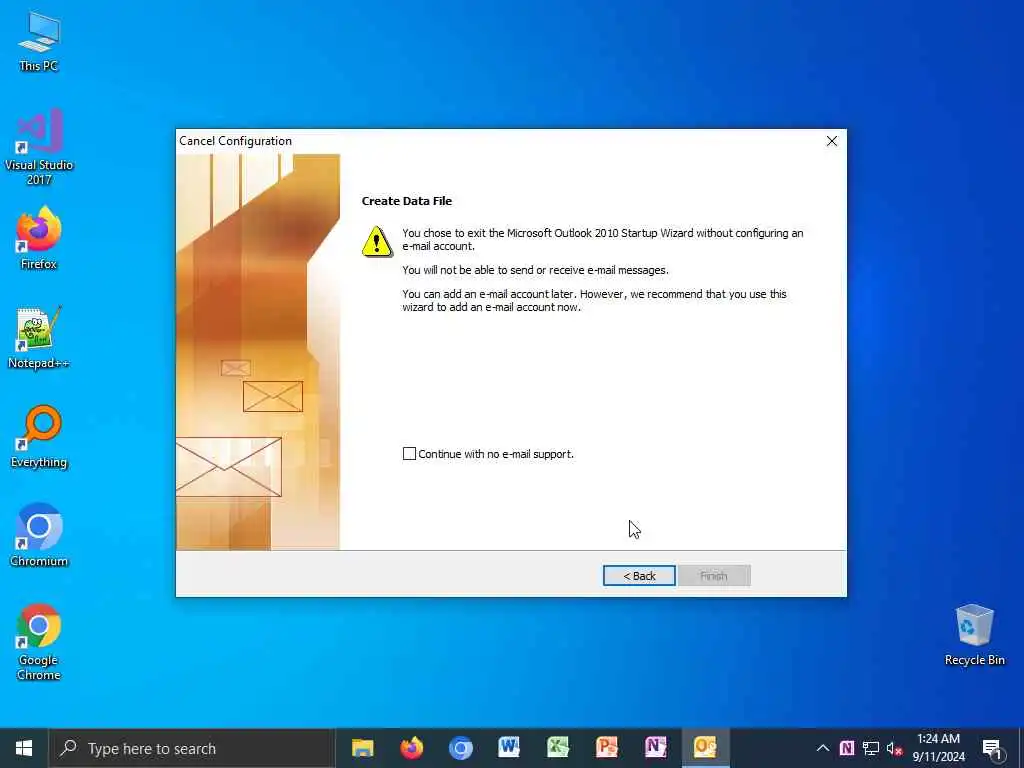Select the Google Chrome desktop shortcut
This screenshot has height=768, width=1024.
pos(39,643)
